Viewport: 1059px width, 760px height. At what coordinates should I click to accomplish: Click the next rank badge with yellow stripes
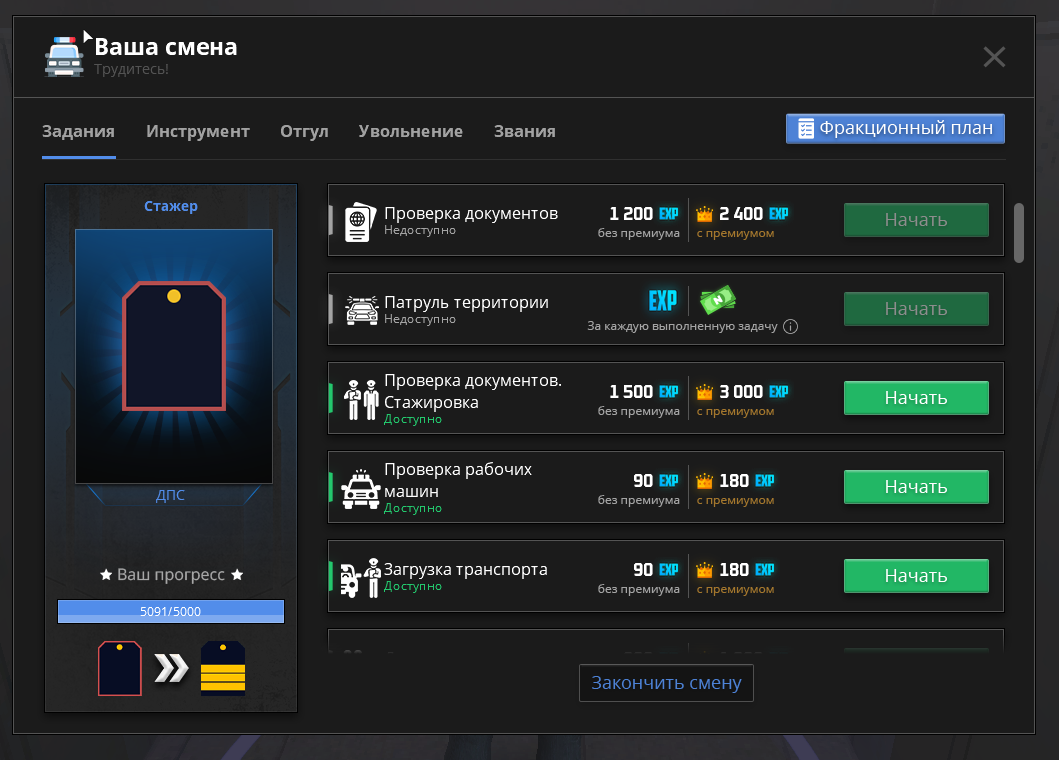[x=223, y=668]
